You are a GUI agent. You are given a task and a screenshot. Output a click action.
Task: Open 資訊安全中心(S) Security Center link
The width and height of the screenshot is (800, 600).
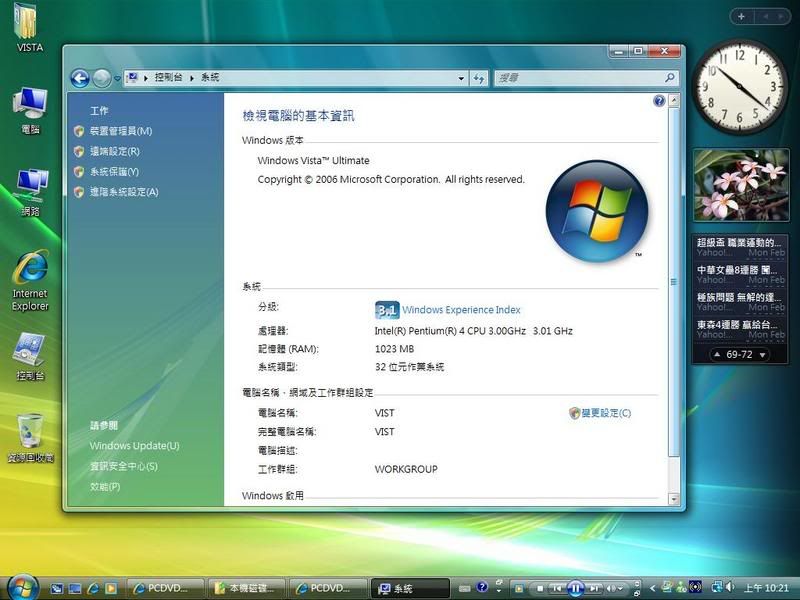[x=124, y=466]
